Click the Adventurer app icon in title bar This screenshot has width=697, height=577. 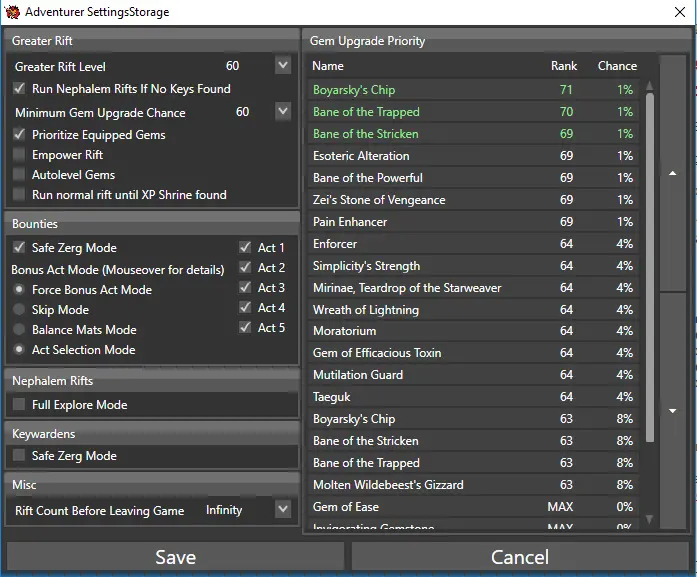[x=12, y=11]
